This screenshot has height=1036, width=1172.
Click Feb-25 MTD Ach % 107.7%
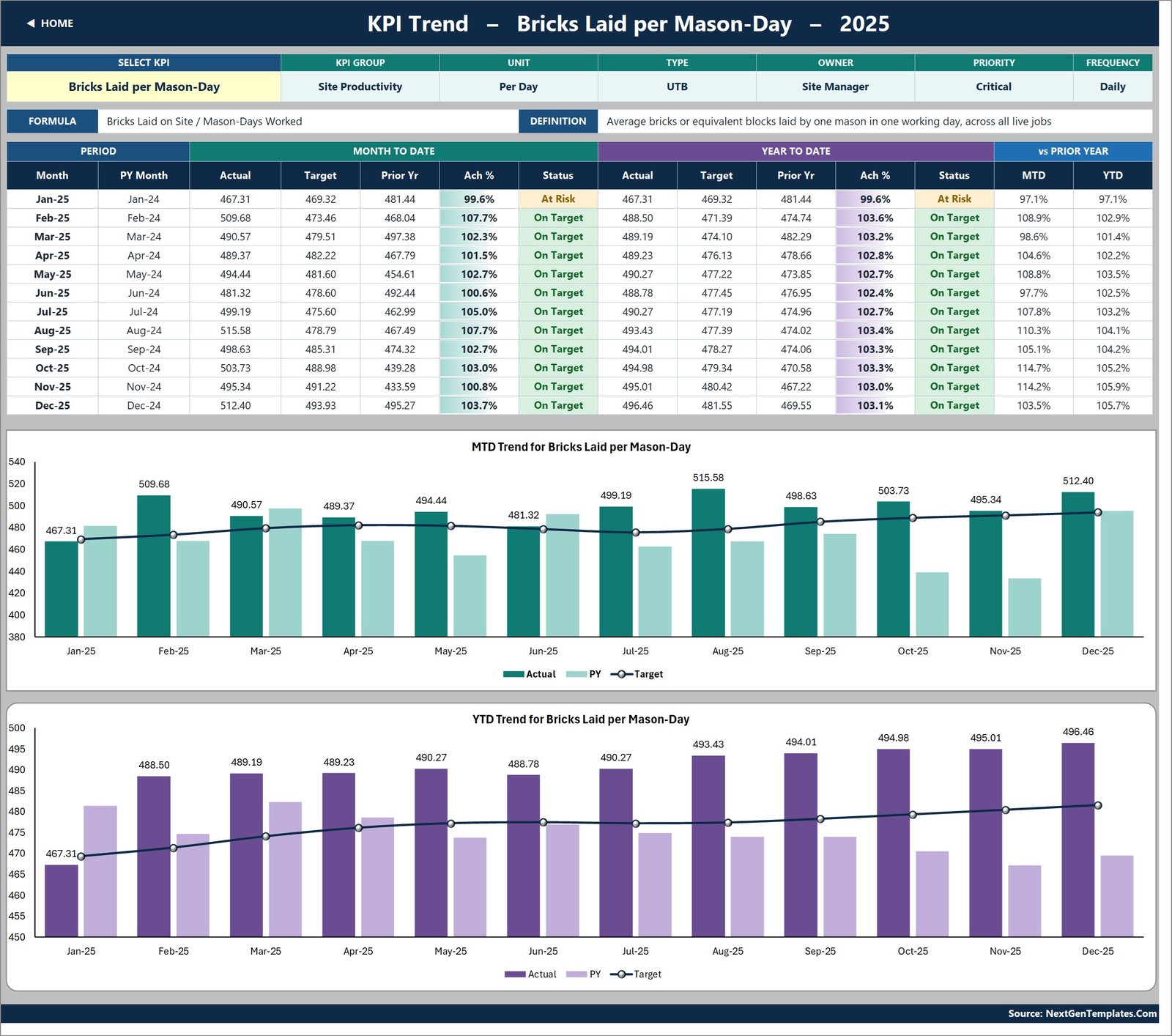479,218
